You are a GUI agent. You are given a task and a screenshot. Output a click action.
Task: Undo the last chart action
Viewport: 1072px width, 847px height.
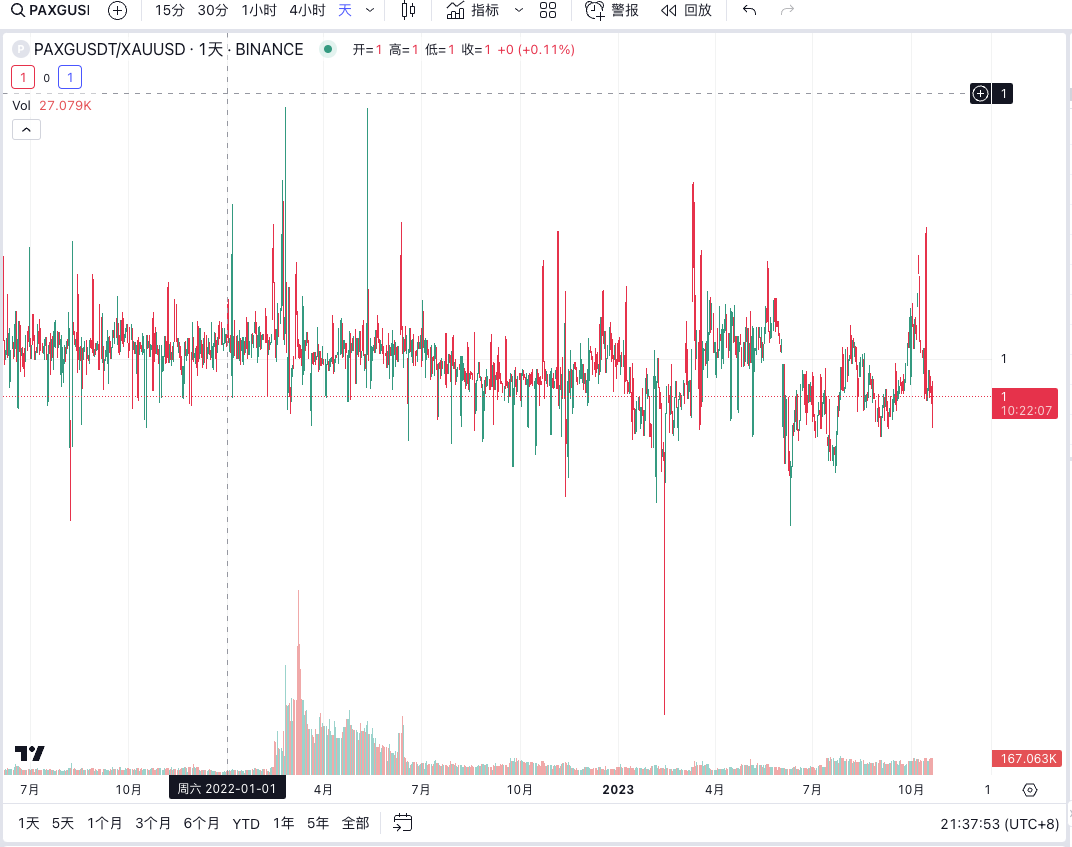pyautogui.click(x=749, y=10)
